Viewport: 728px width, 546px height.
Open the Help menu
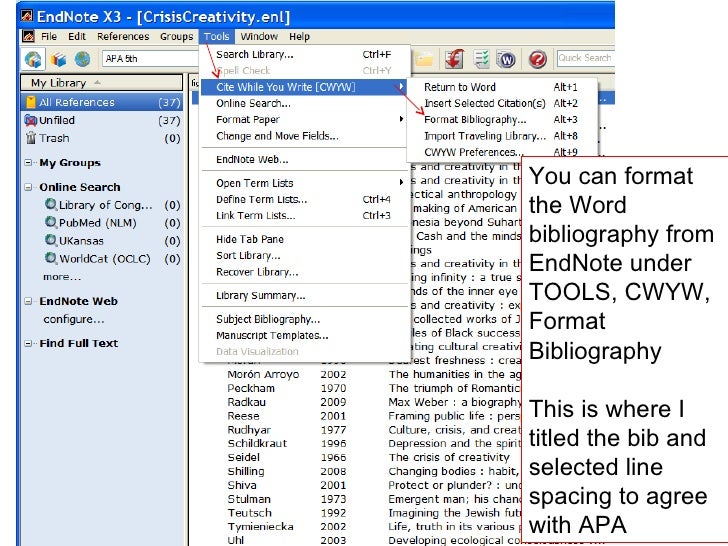coord(299,36)
